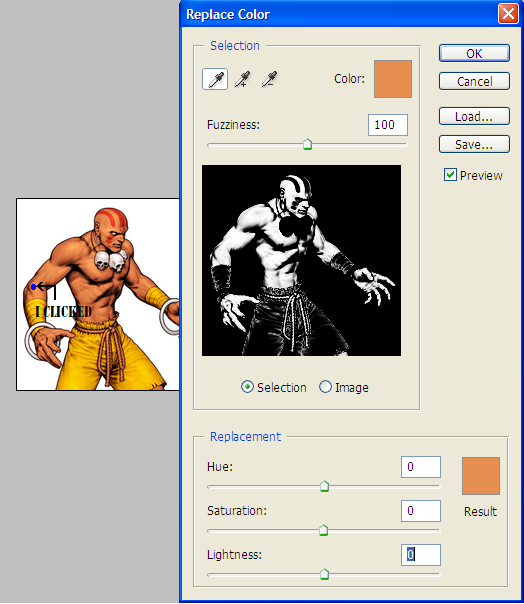Toggle the Preview checkbox
The height and width of the screenshot is (604, 524).
tap(450, 175)
